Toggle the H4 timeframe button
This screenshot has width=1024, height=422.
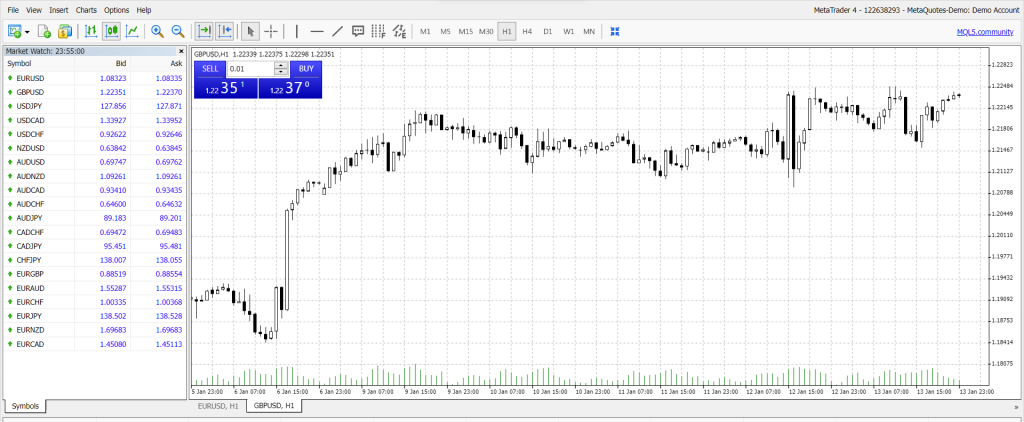[527, 31]
